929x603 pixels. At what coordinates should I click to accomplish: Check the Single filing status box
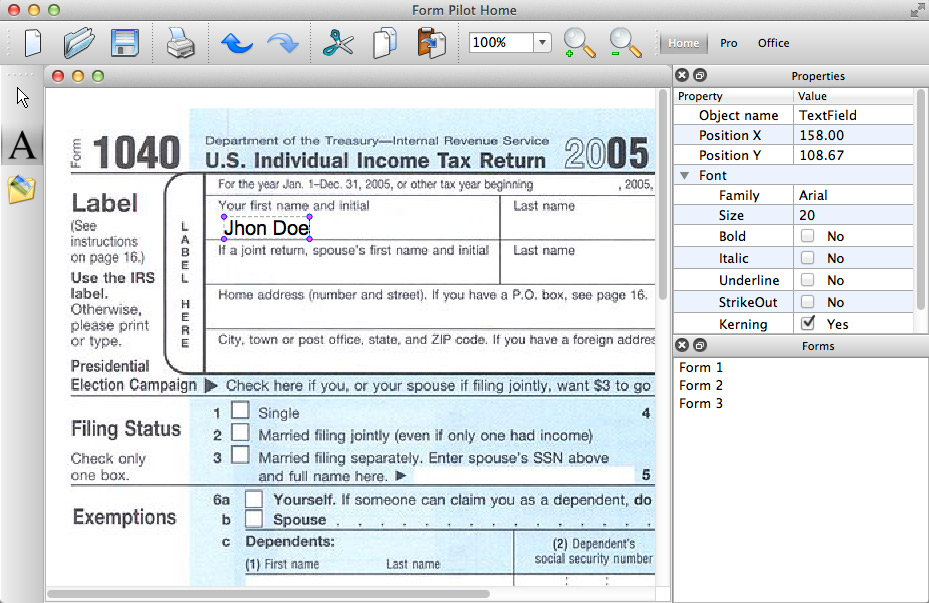pos(240,410)
